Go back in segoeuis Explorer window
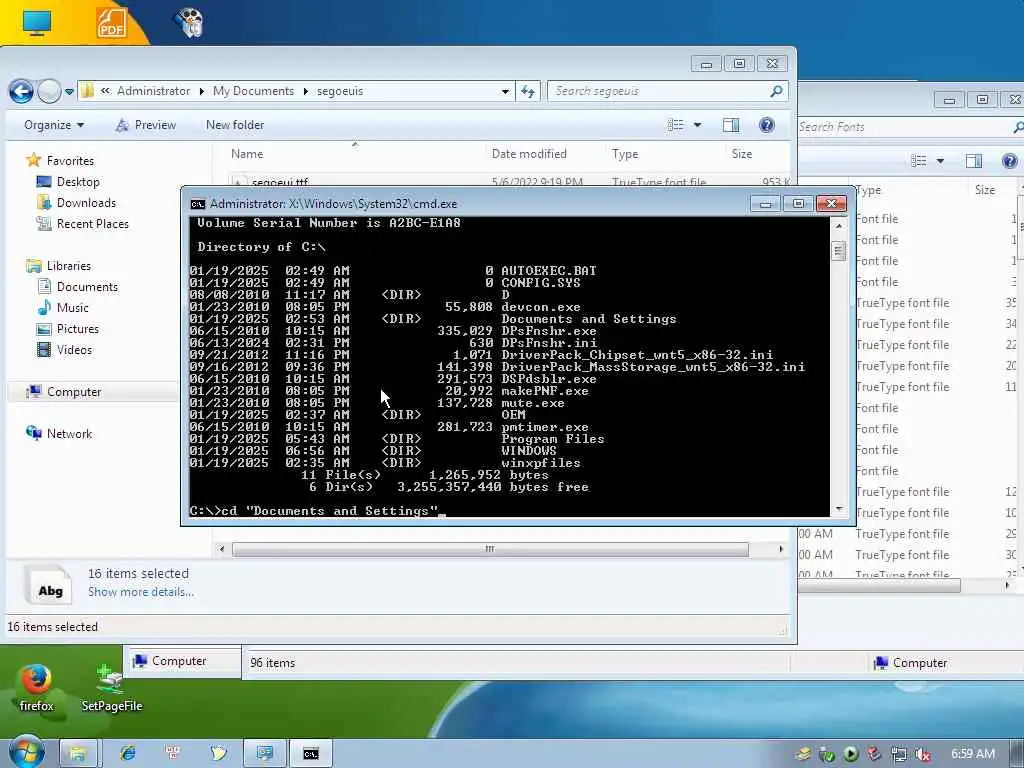This screenshot has width=1024, height=768. click(x=21, y=91)
